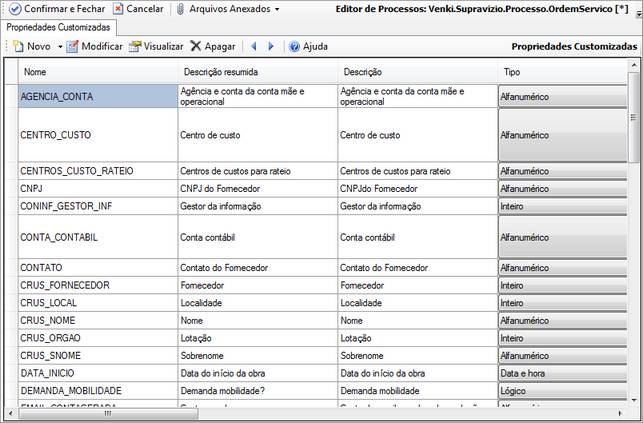Open Tipo dropdown for CENTRO_CUSTO row

563,135
